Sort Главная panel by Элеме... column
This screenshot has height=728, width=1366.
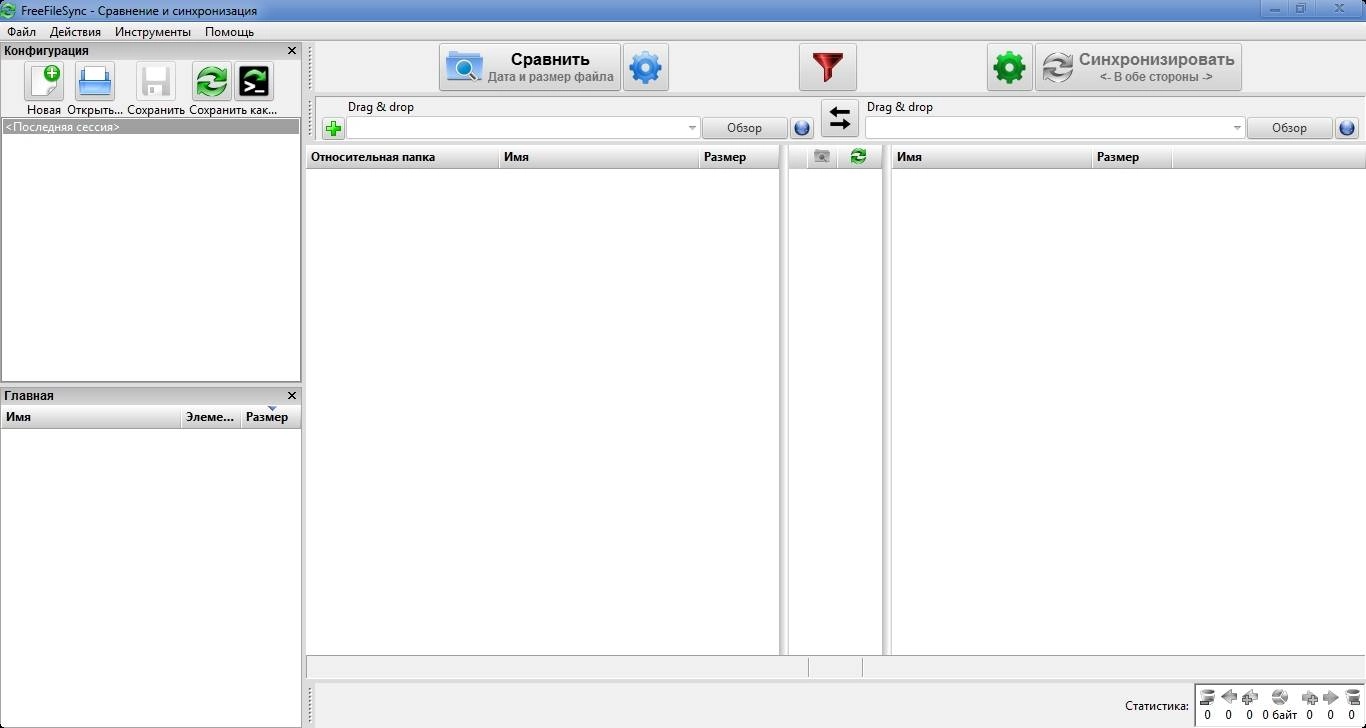tap(211, 417)
